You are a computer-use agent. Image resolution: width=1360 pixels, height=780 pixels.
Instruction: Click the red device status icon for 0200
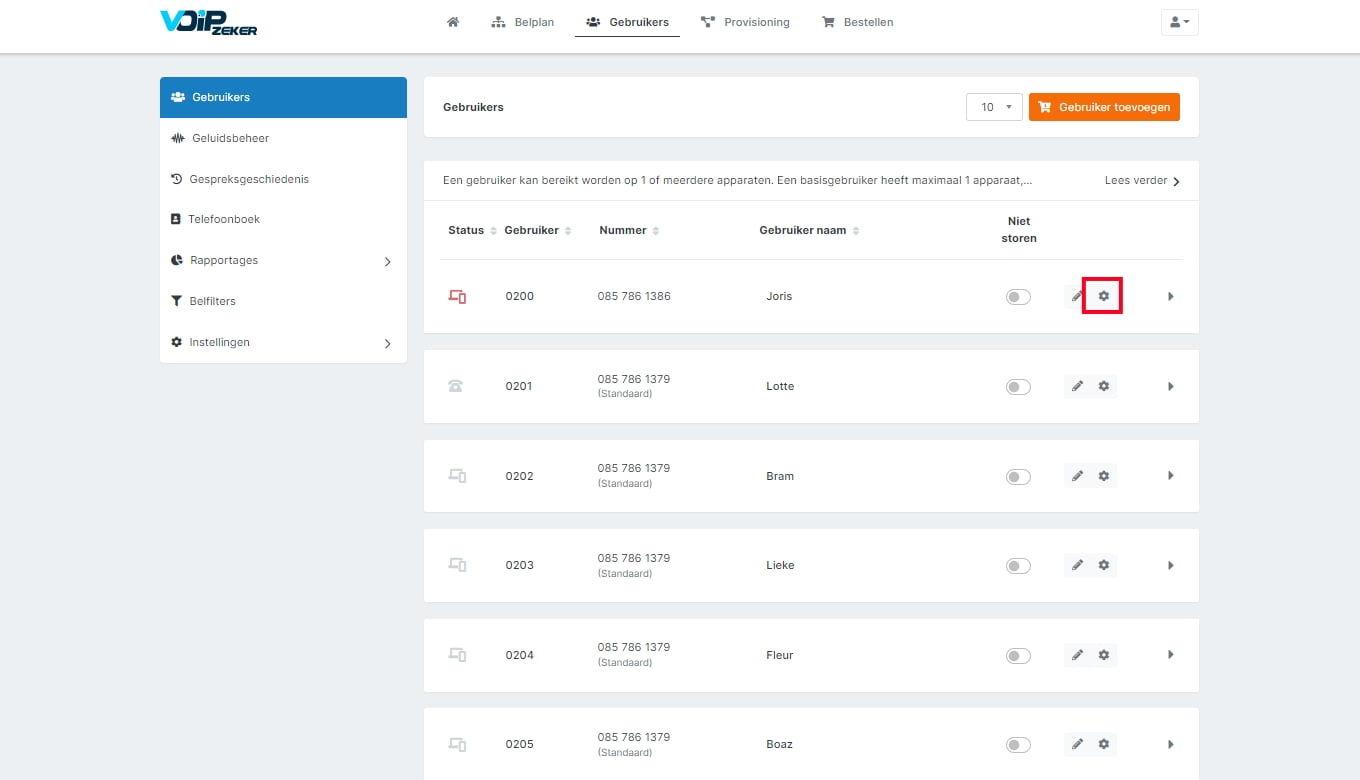457,296
